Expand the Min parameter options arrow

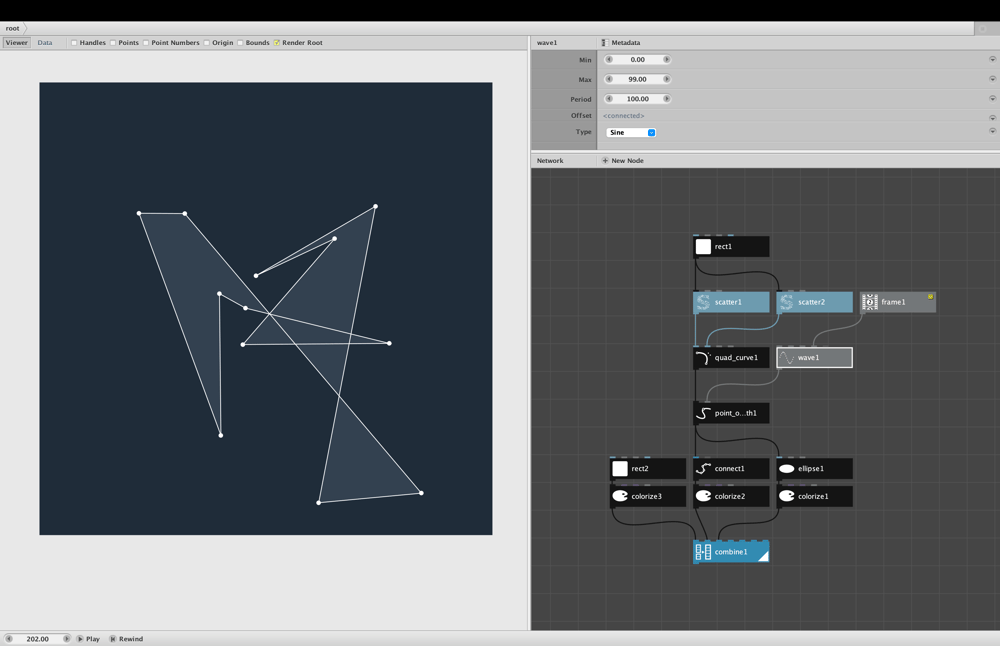(x=992, y=59)
